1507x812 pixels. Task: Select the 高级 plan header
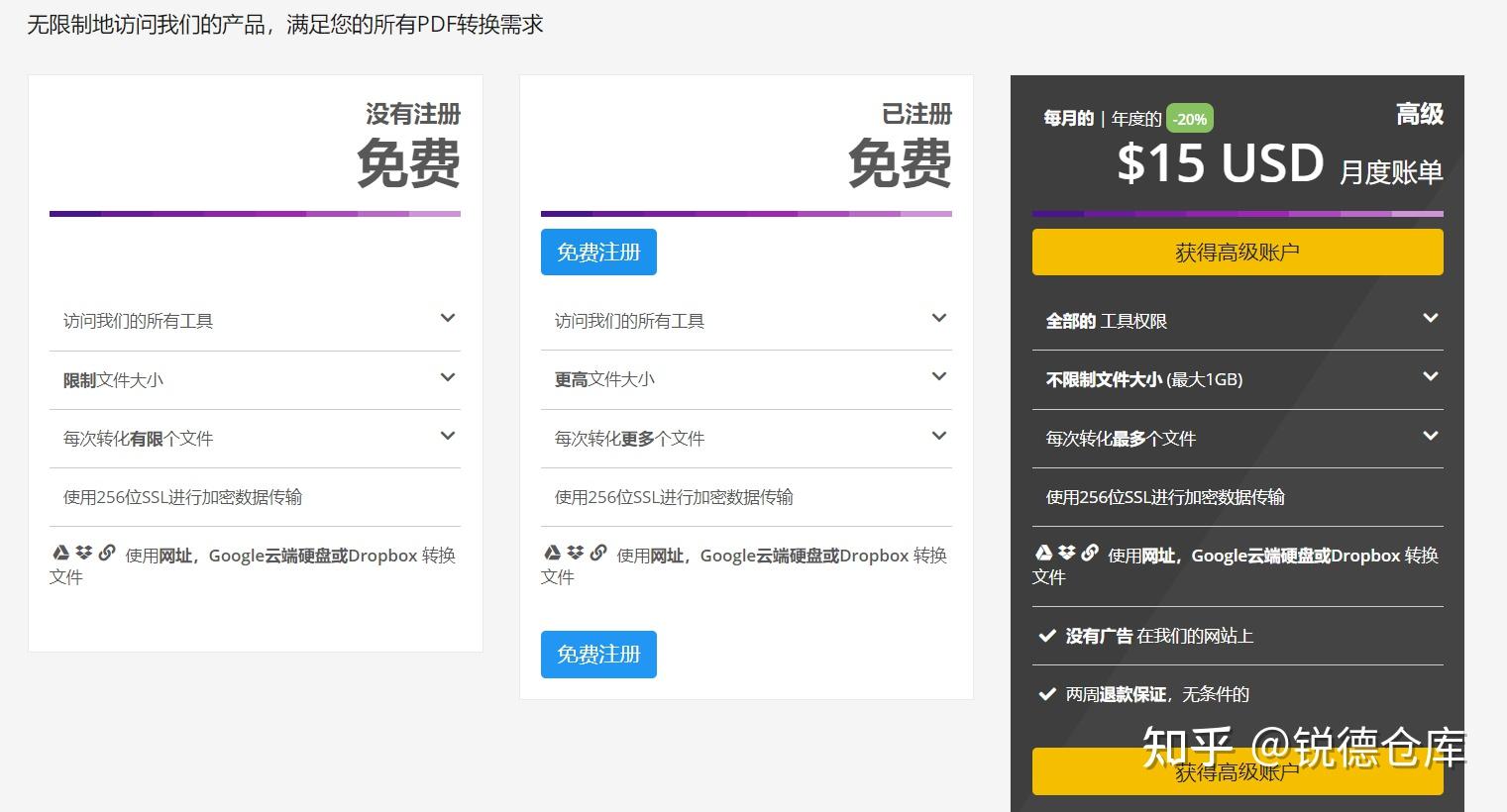1420,114
